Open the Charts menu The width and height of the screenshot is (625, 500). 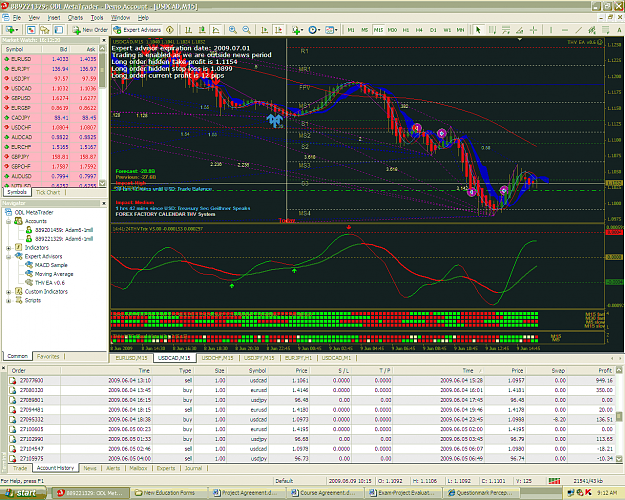(x=75, y=18)
